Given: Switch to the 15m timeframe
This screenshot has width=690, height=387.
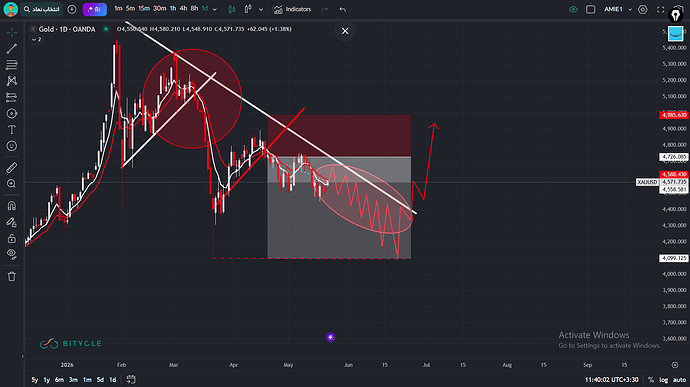Looking at the screenshot, I should point(144,8).
